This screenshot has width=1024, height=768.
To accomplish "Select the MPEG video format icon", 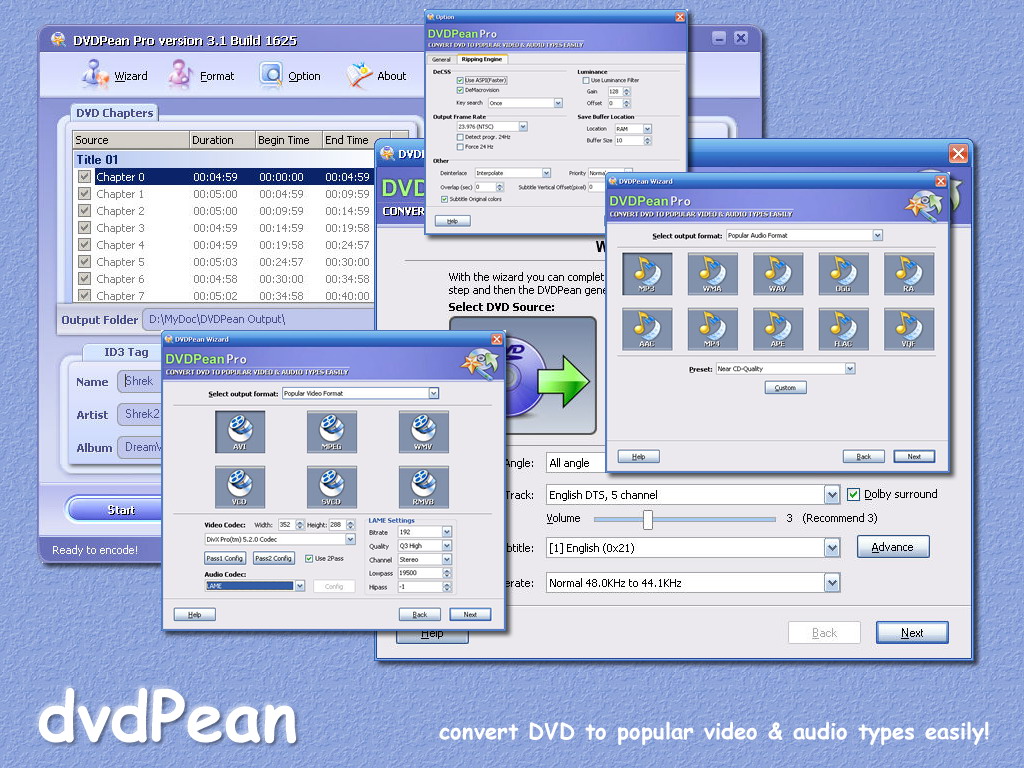I will (332, 432).
